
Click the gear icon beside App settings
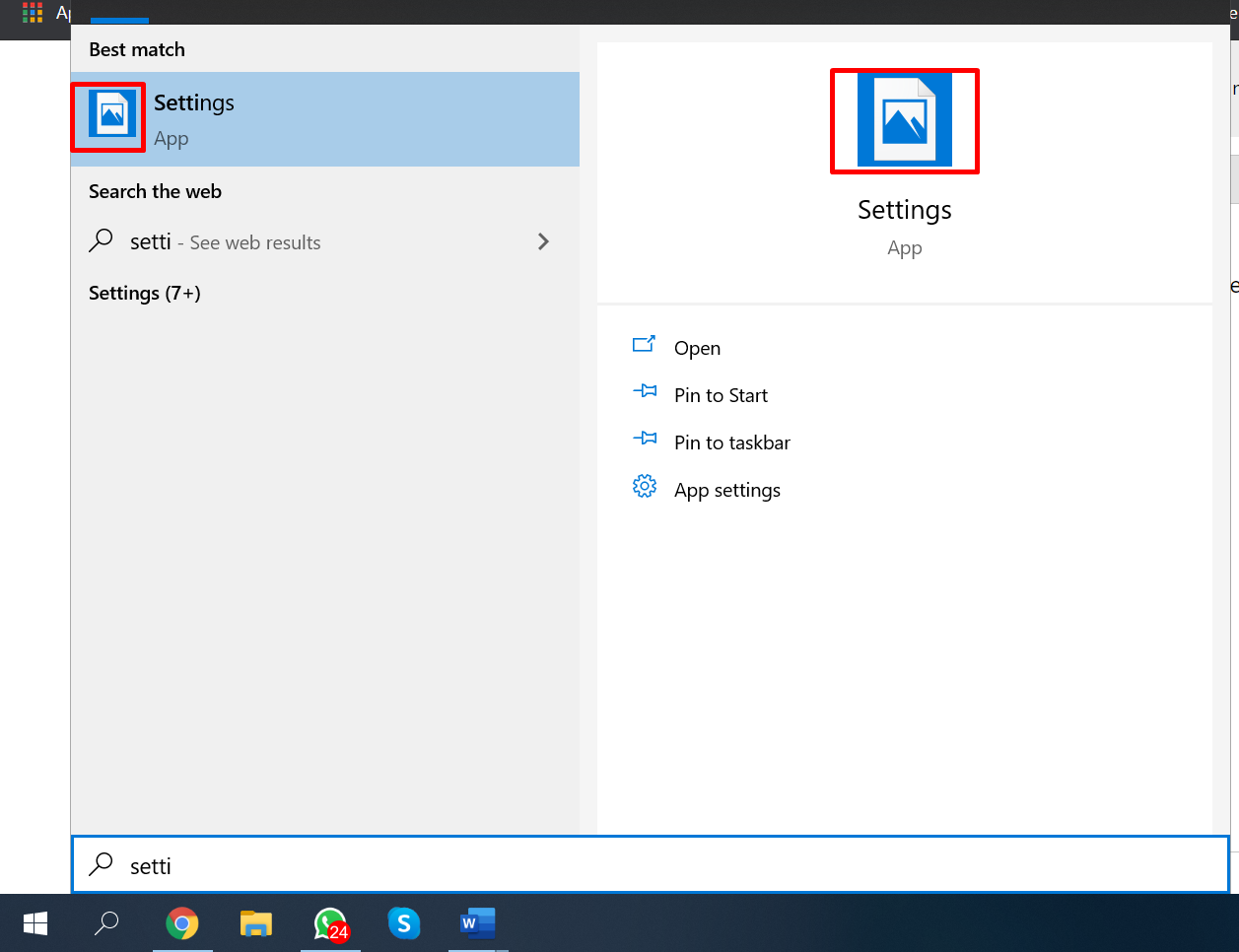645,486
